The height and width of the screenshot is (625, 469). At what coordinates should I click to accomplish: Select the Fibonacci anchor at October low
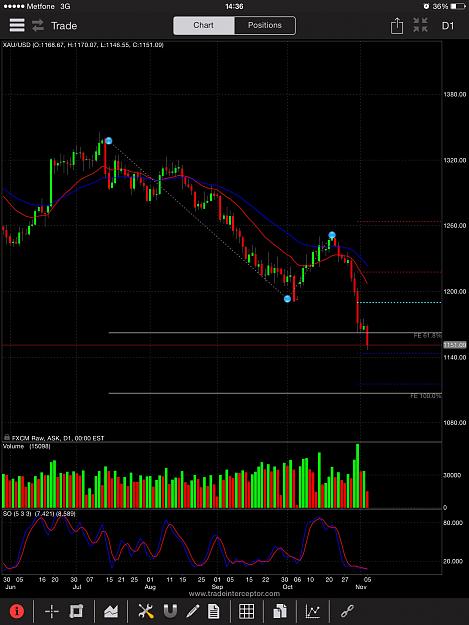pos(287,299)
